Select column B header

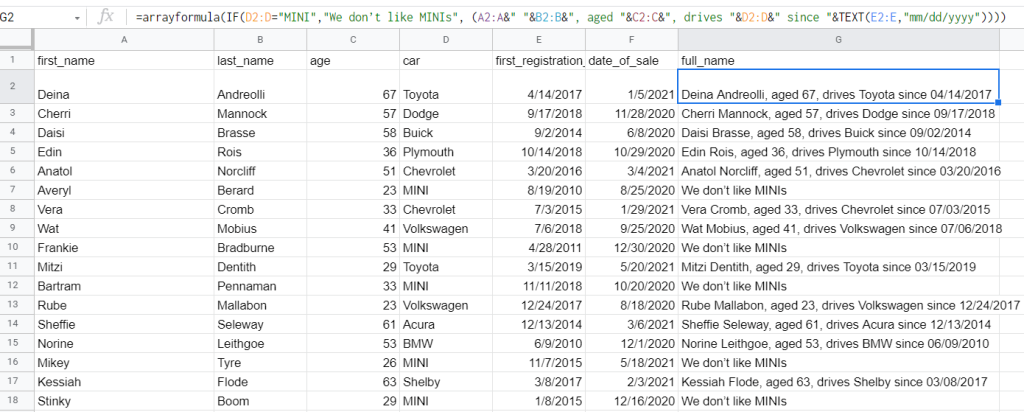tap(260, 40)
